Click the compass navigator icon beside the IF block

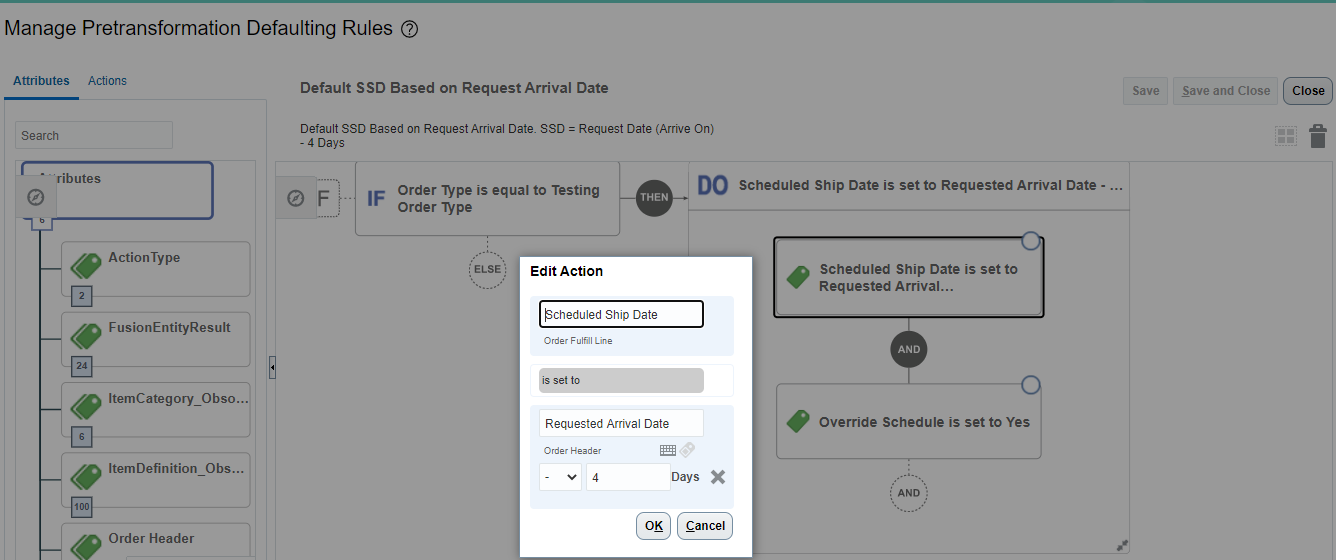pos(295,198)
